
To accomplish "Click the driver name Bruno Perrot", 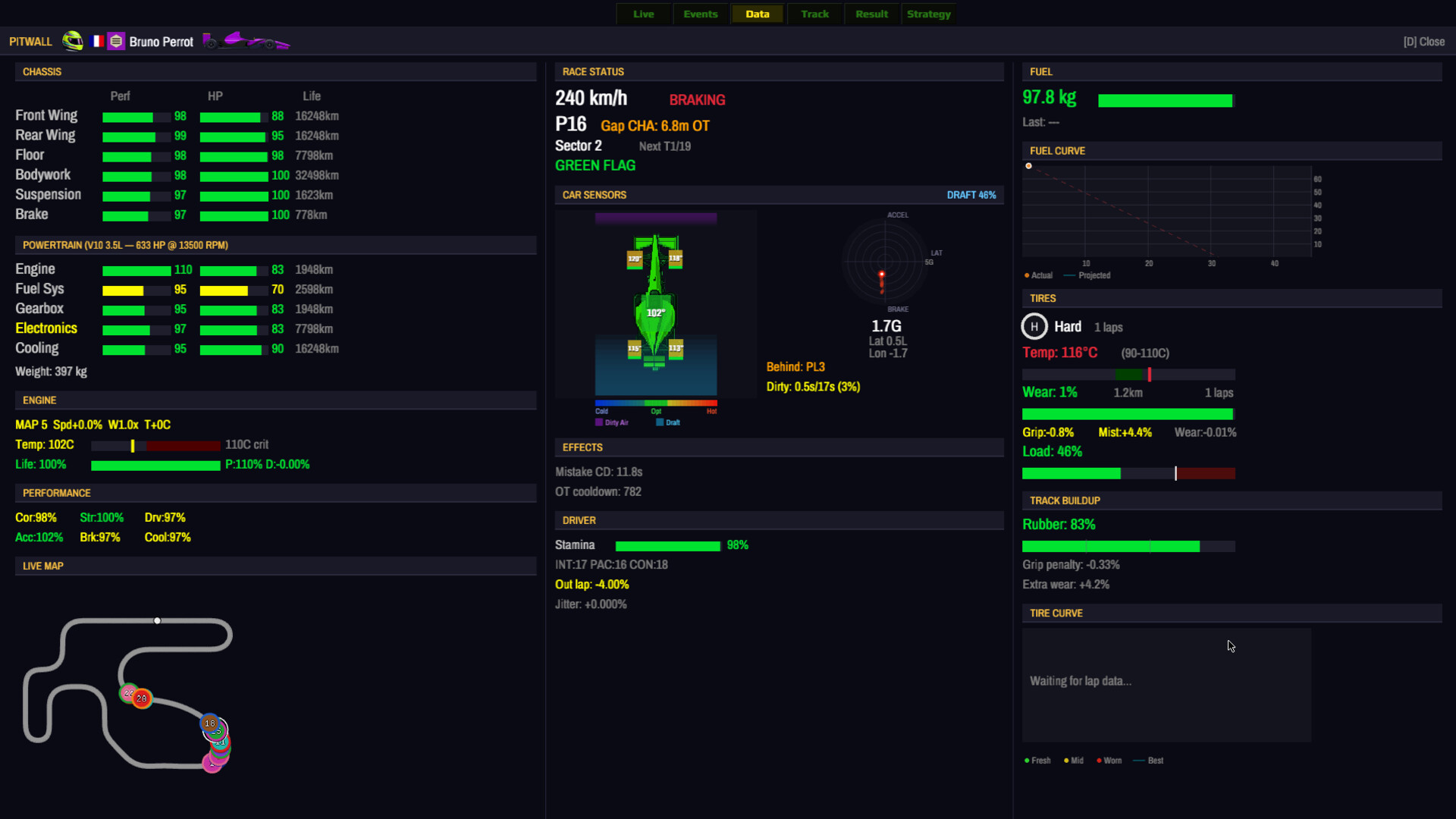I will 161,42.
